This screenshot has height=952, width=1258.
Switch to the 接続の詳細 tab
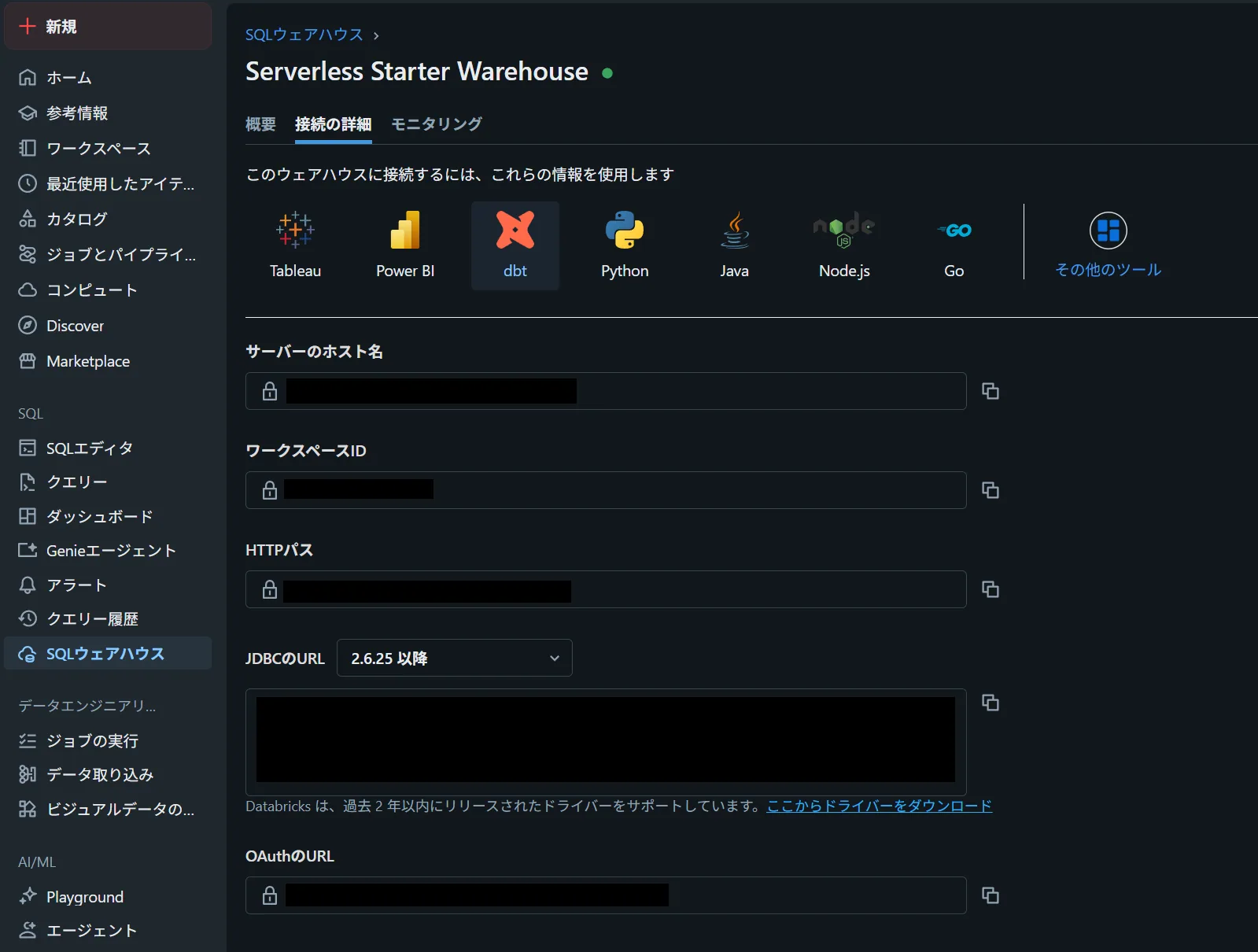click(334, 124)
